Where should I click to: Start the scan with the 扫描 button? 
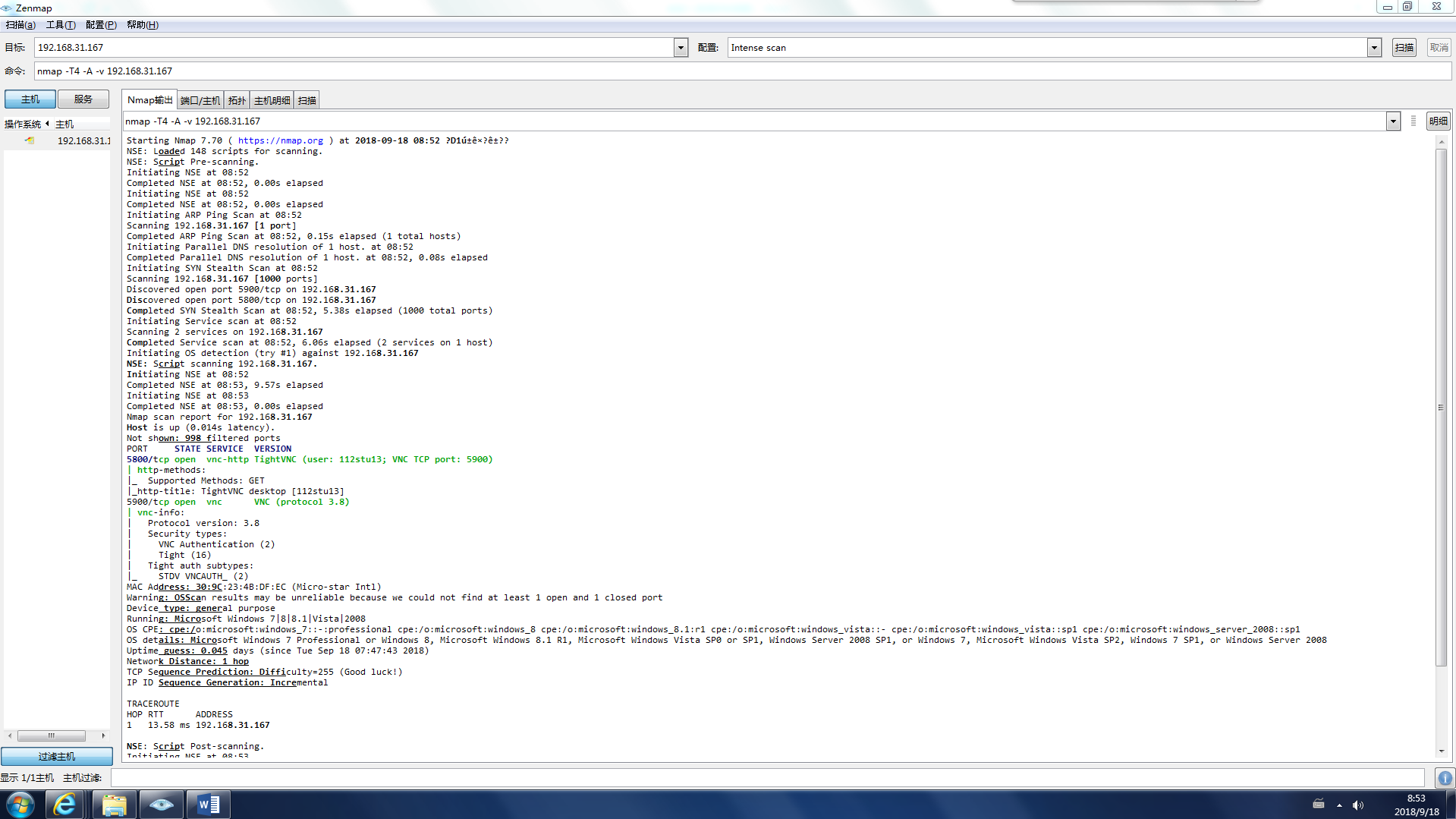1404,48
